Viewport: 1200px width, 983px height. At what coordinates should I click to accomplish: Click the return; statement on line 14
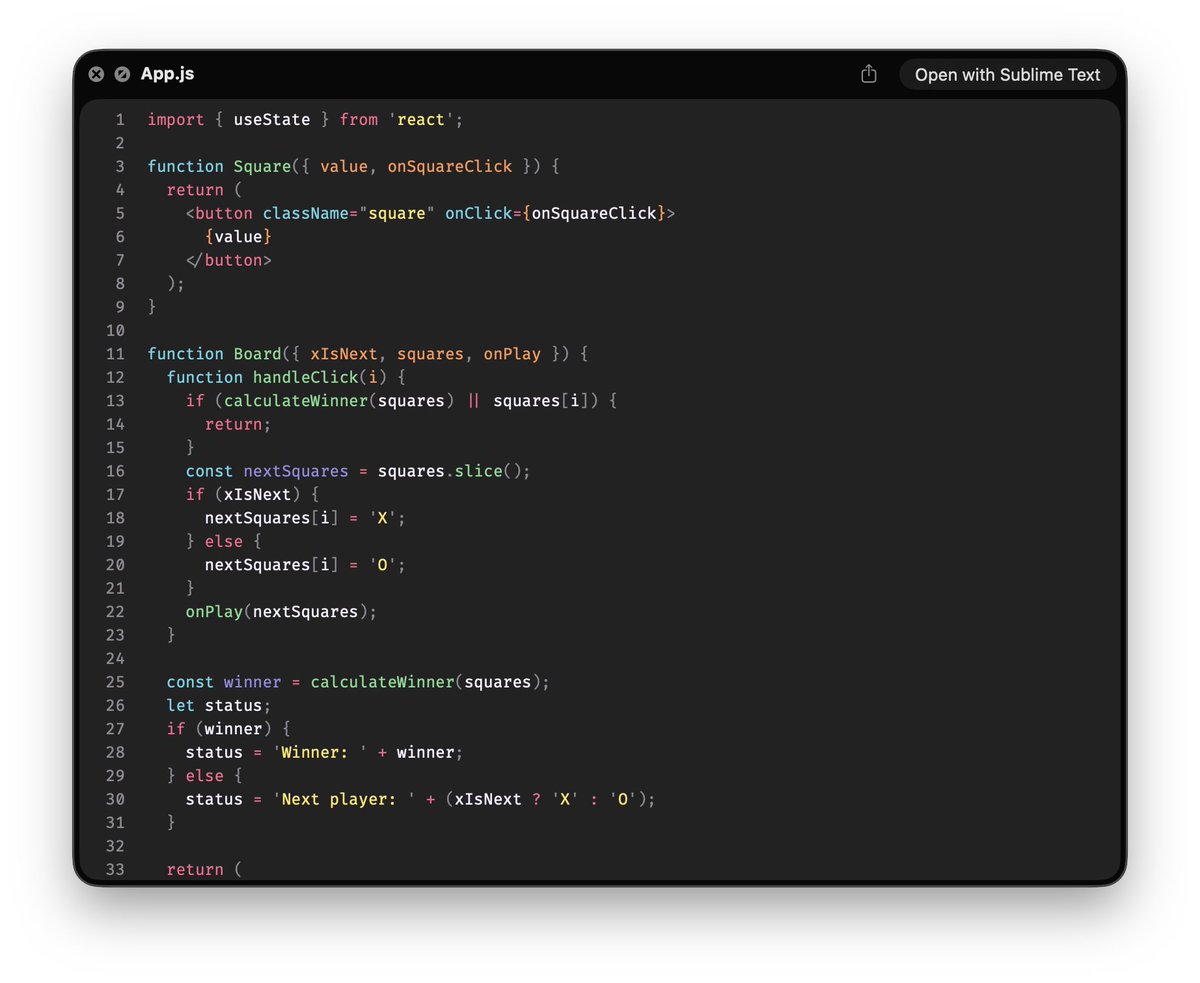pos(238,424)
